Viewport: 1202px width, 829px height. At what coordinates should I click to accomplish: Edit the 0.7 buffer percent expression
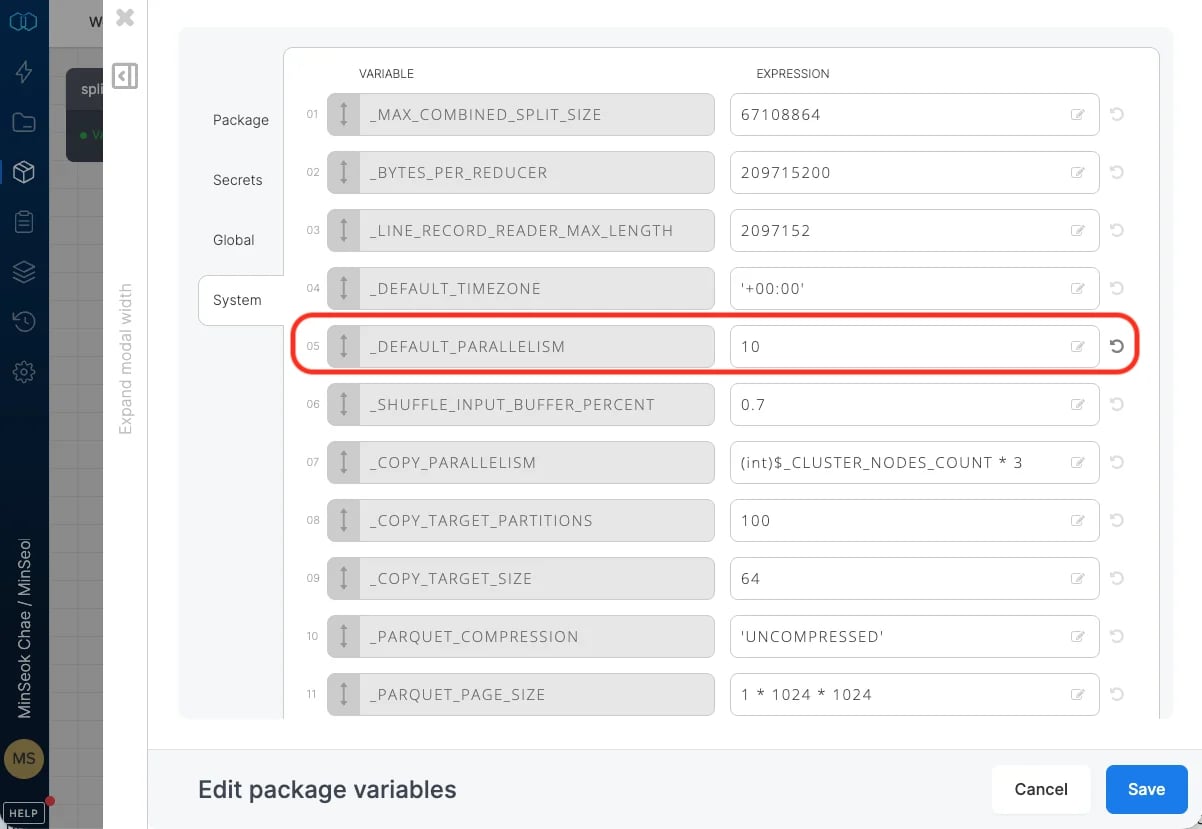pos(915,404)
